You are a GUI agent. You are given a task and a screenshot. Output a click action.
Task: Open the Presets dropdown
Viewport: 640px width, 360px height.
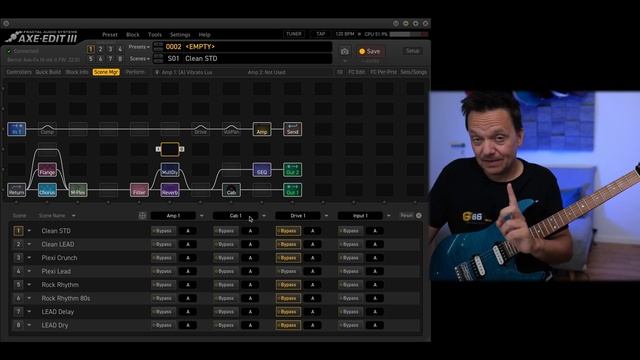(139, 47)
